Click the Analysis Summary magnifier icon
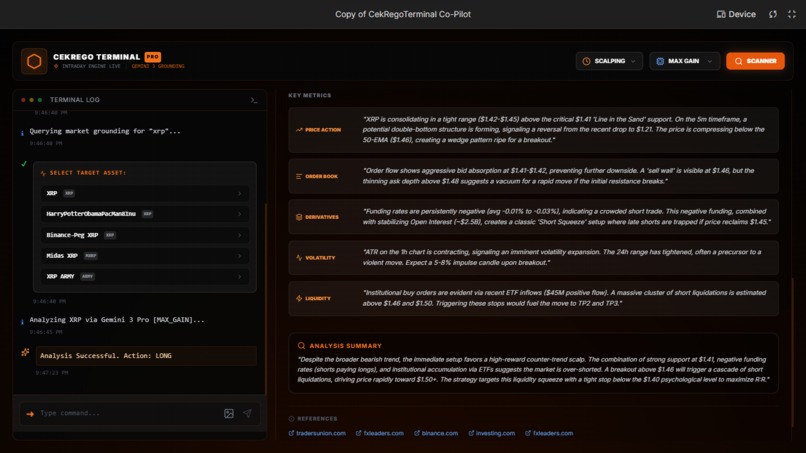Screen dimensions: 806x453 301,346
